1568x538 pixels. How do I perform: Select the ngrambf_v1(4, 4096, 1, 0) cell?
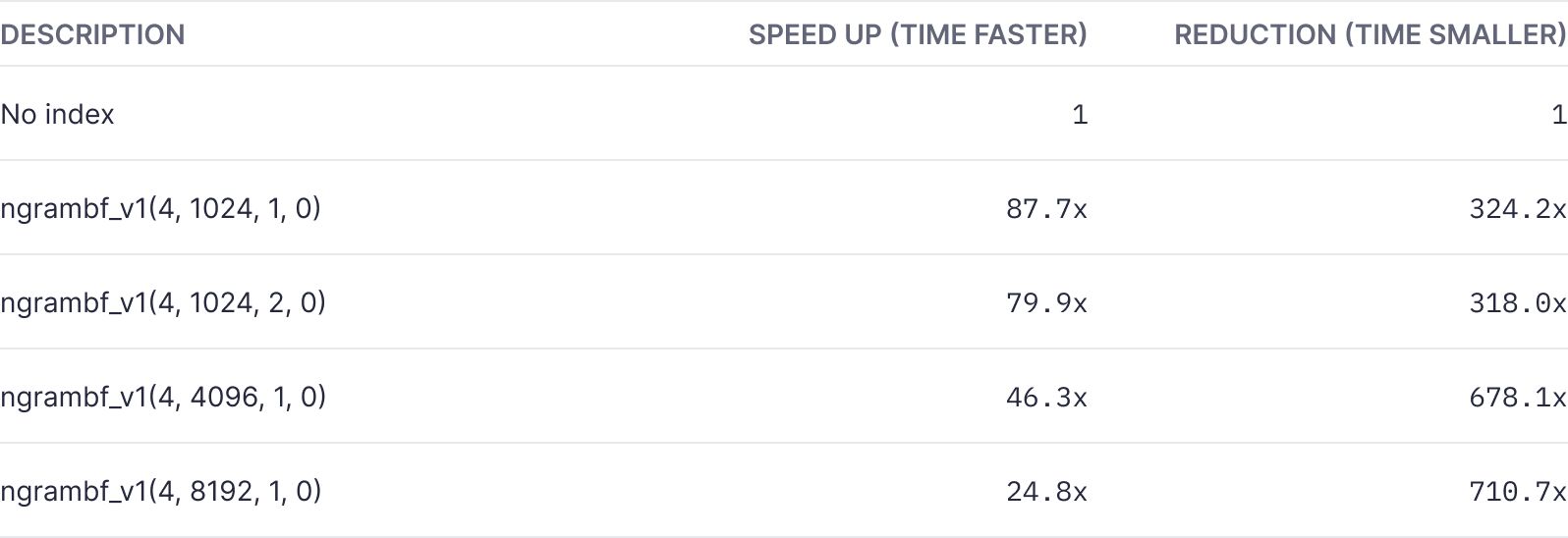[x=163, y=397]
